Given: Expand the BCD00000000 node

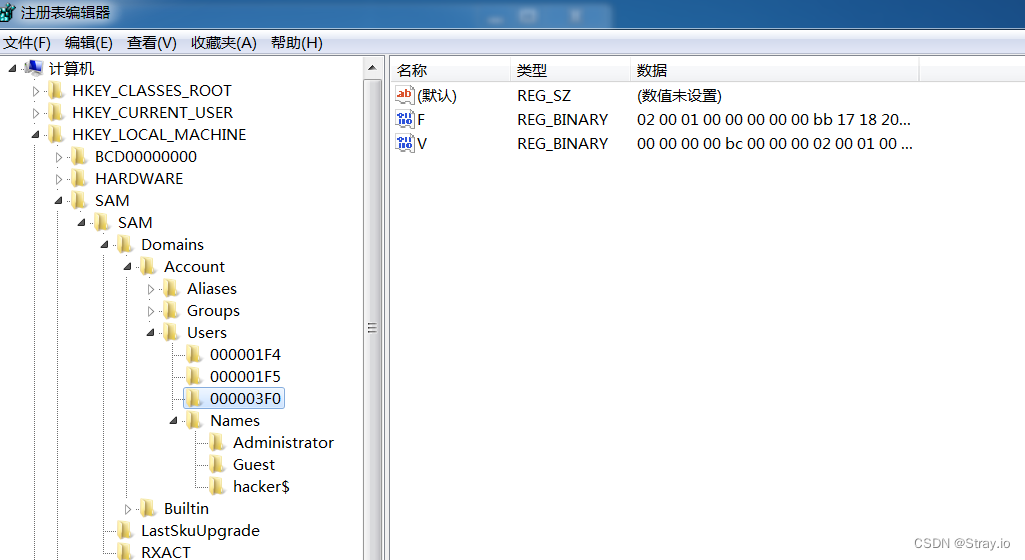Looking at the screenshot, I should (x=59, y=157).
